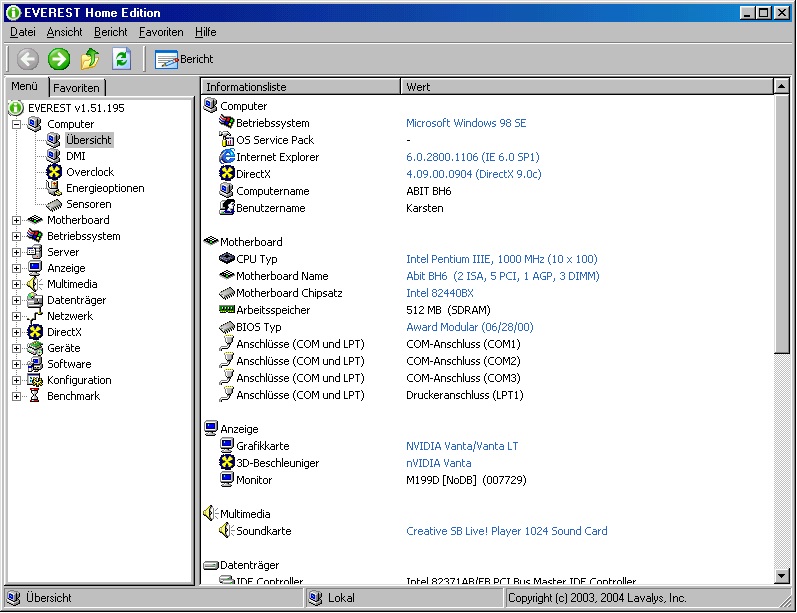The height and width of the screenshot is (613, 797).
Task: Select the Energieoptionen tree icon
Action: (53, 188)
